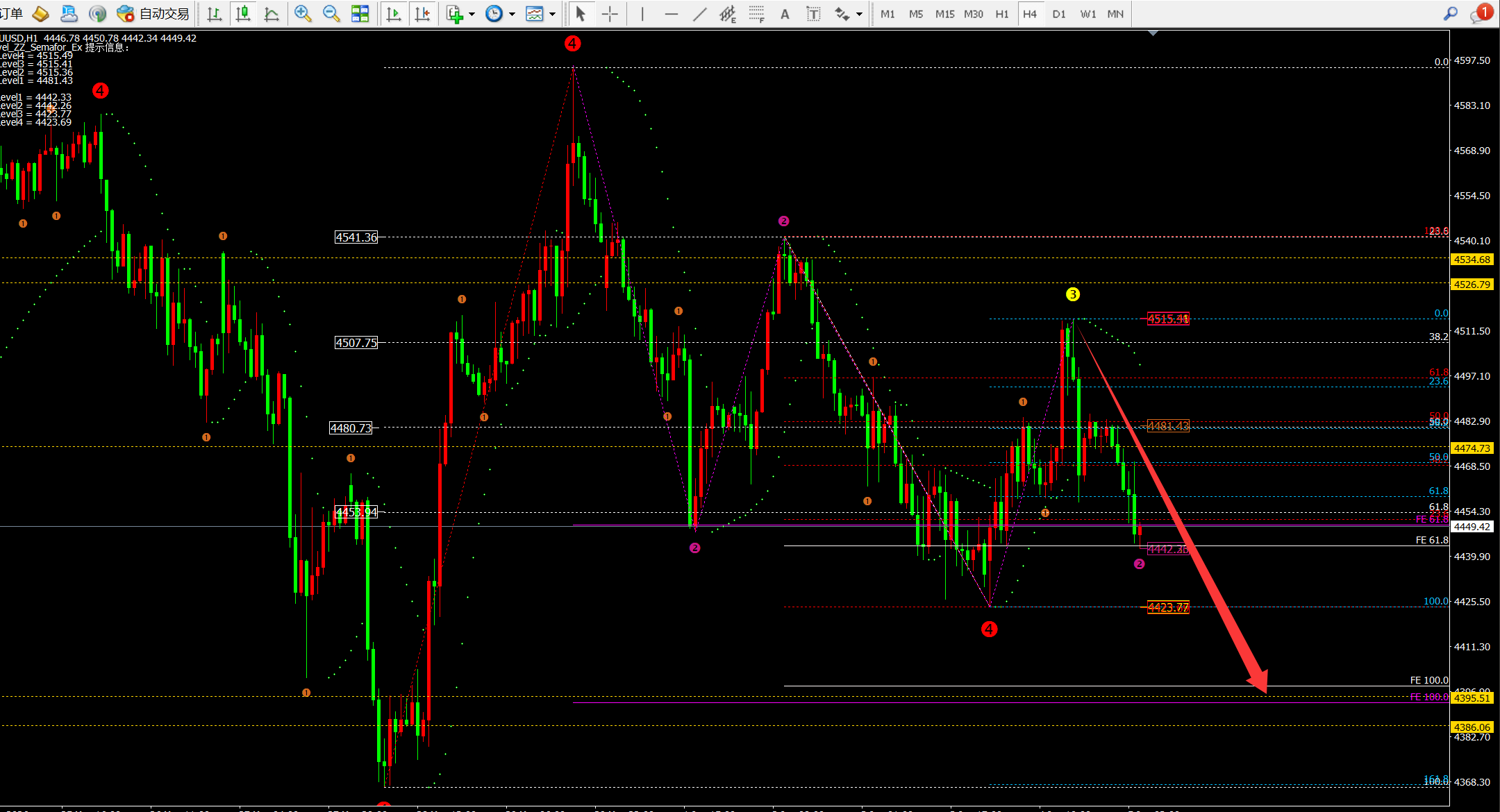Click the 4423.77 level tag
This screenshot has height=812, width=1500.
coord(1168,608)
